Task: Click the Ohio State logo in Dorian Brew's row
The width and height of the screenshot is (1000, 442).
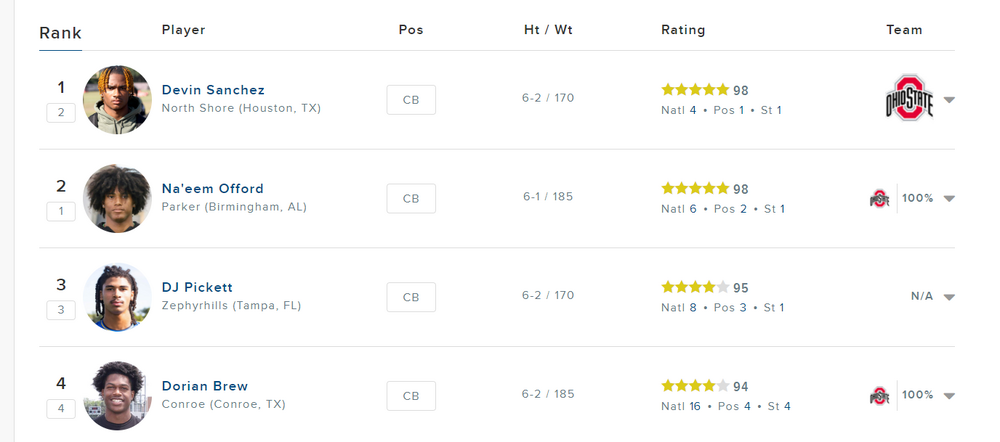Action: point(879,395)
